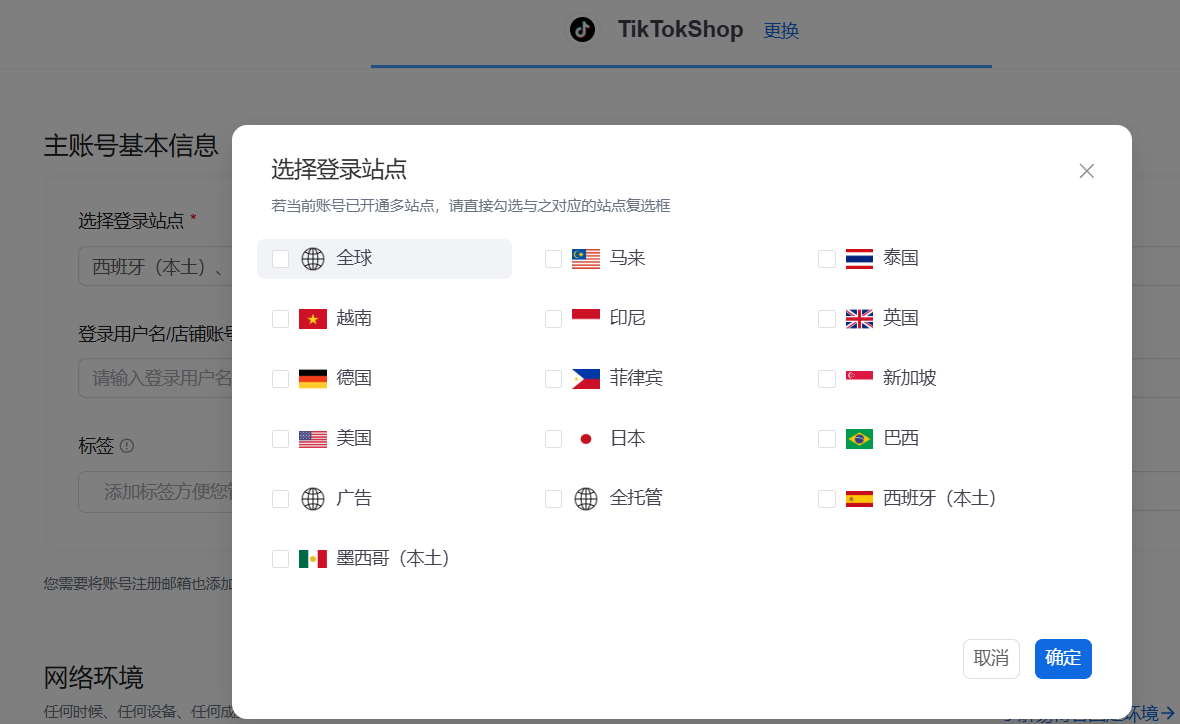This screenshot has width=1180, height=724.
Task: Tick the 越南 checkbox
Action: [x=280, y=319]
